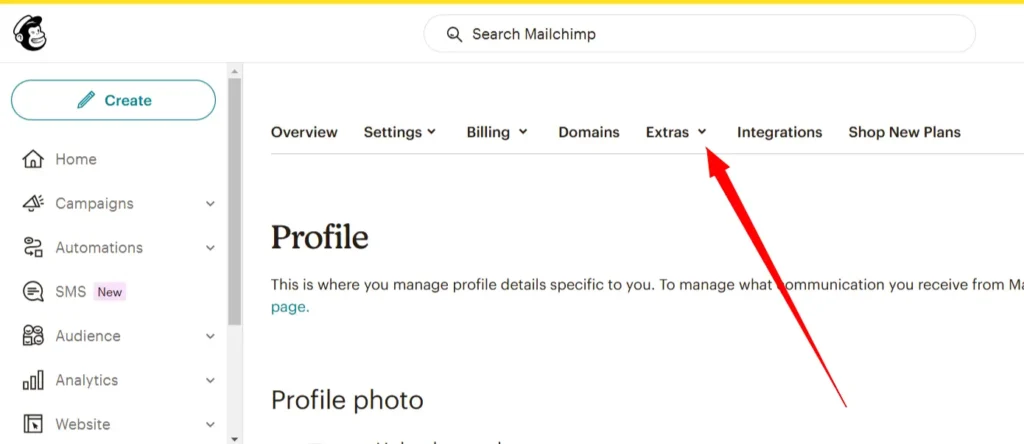Viewport: 1024px width, 444px height.
Task: Expand the Analytics sidebar chevron
Action: tap(210, 380)
